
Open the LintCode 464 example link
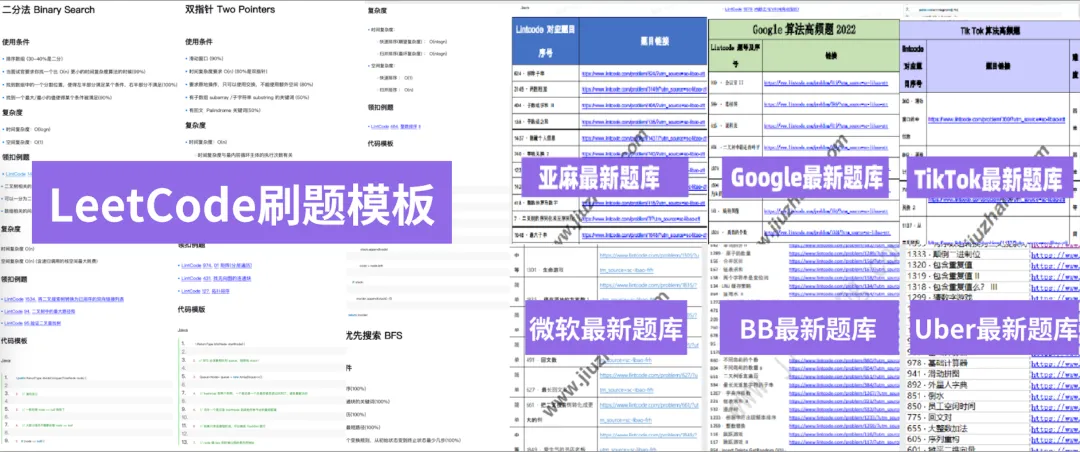point(395,127)
